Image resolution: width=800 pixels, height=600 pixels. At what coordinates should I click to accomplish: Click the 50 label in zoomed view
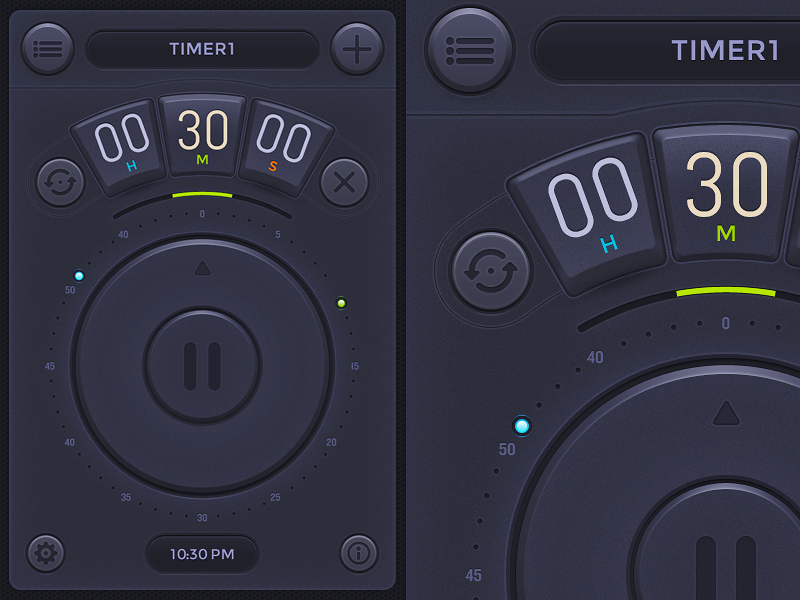point(507,449)
